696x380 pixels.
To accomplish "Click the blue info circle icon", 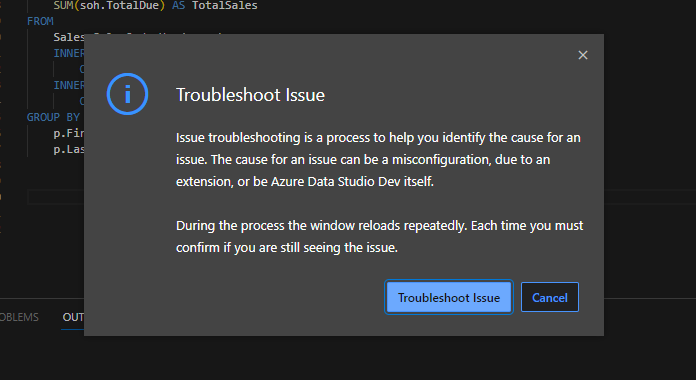I will 127,94.
